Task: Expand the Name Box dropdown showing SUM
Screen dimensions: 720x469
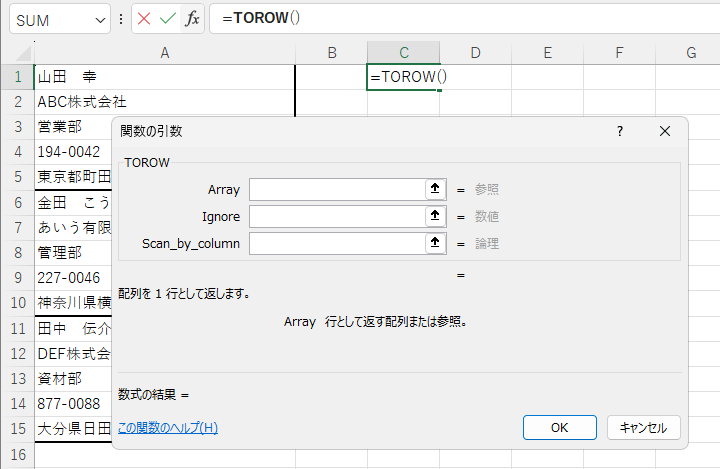Action: 100,20
